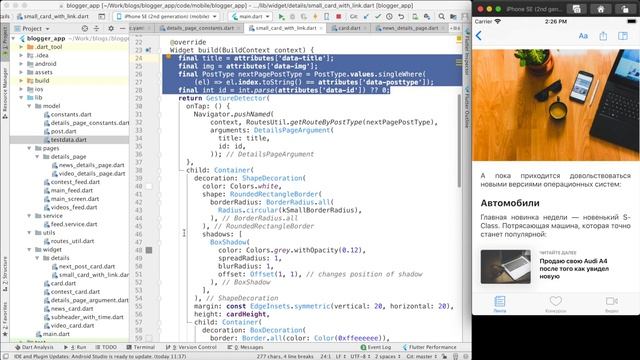Open the main.dart run configuration dropdown
Image resolution: width=640 pixels, height=360 pixels.
point(251,16)
